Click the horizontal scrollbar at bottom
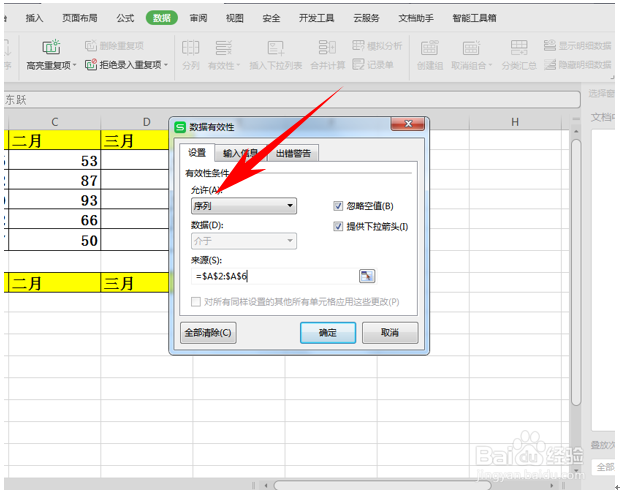This screenshot has height=497, width=620. (382, 485)
